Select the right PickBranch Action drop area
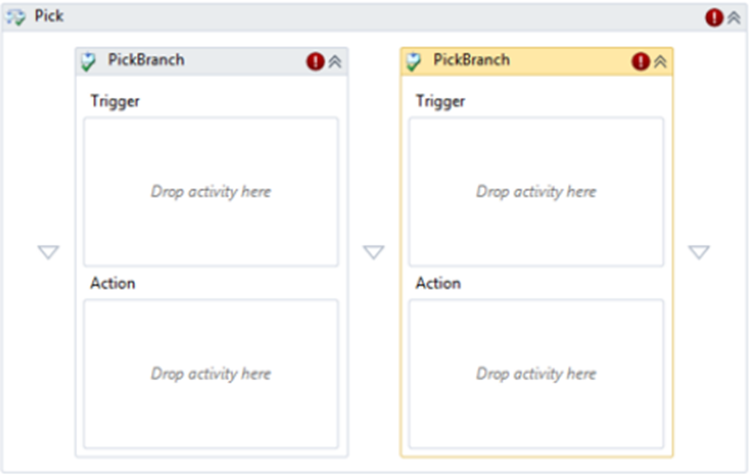The width and height of the screenshot is (753, 475). click(x=536, y=374)
